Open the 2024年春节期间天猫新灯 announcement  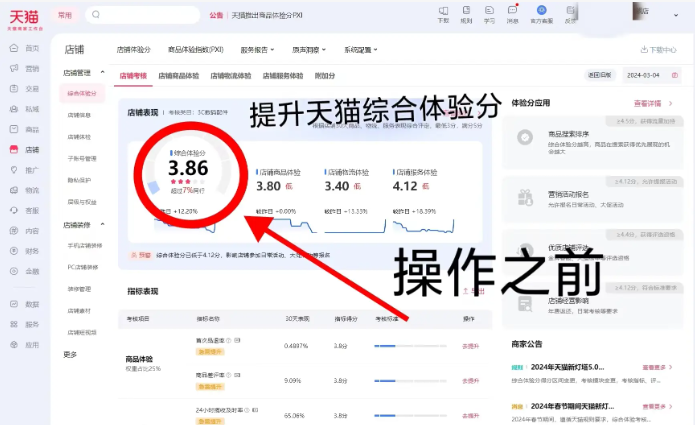tap(572, 406)
